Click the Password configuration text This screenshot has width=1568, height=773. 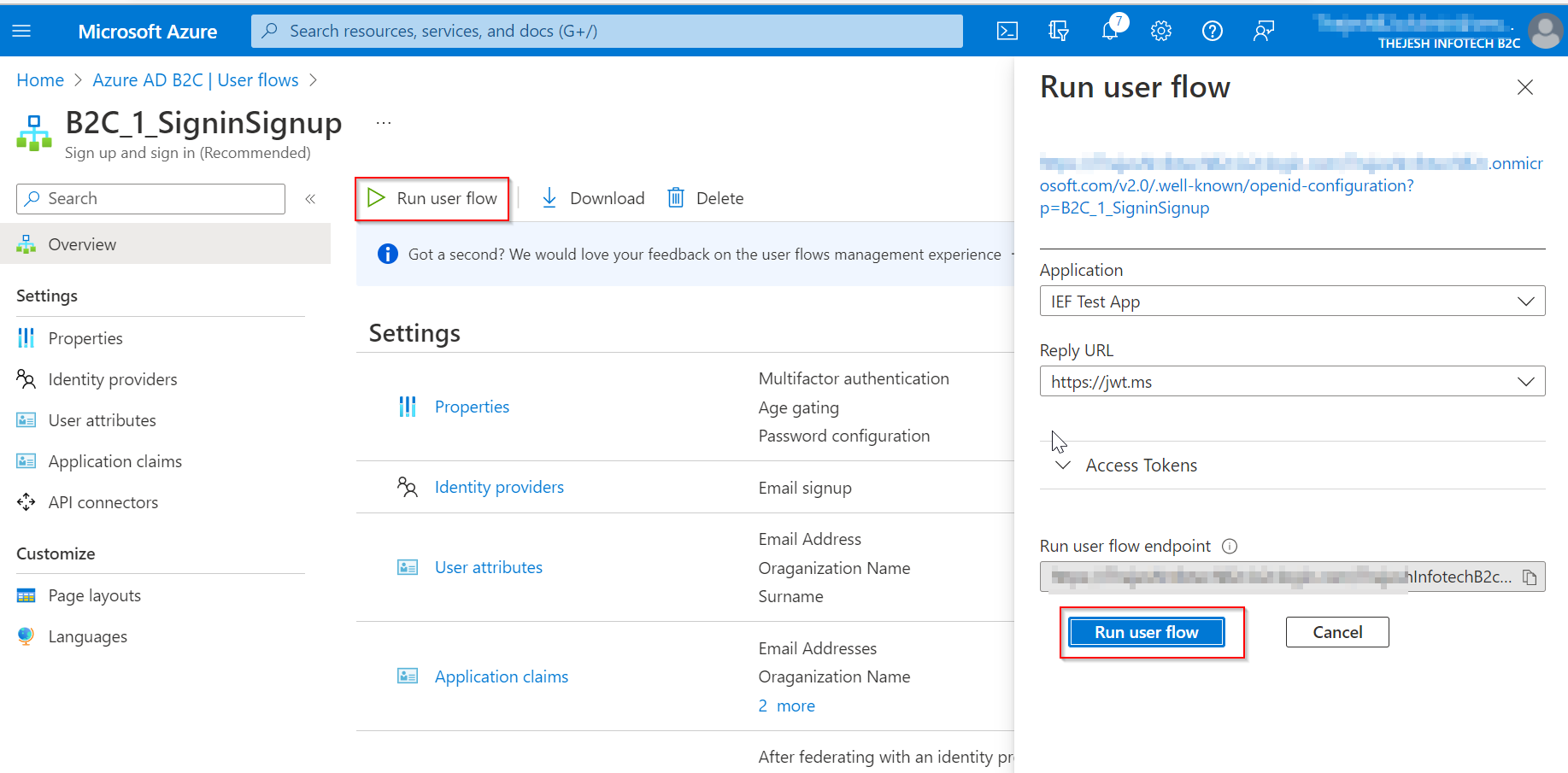[844, 436]
